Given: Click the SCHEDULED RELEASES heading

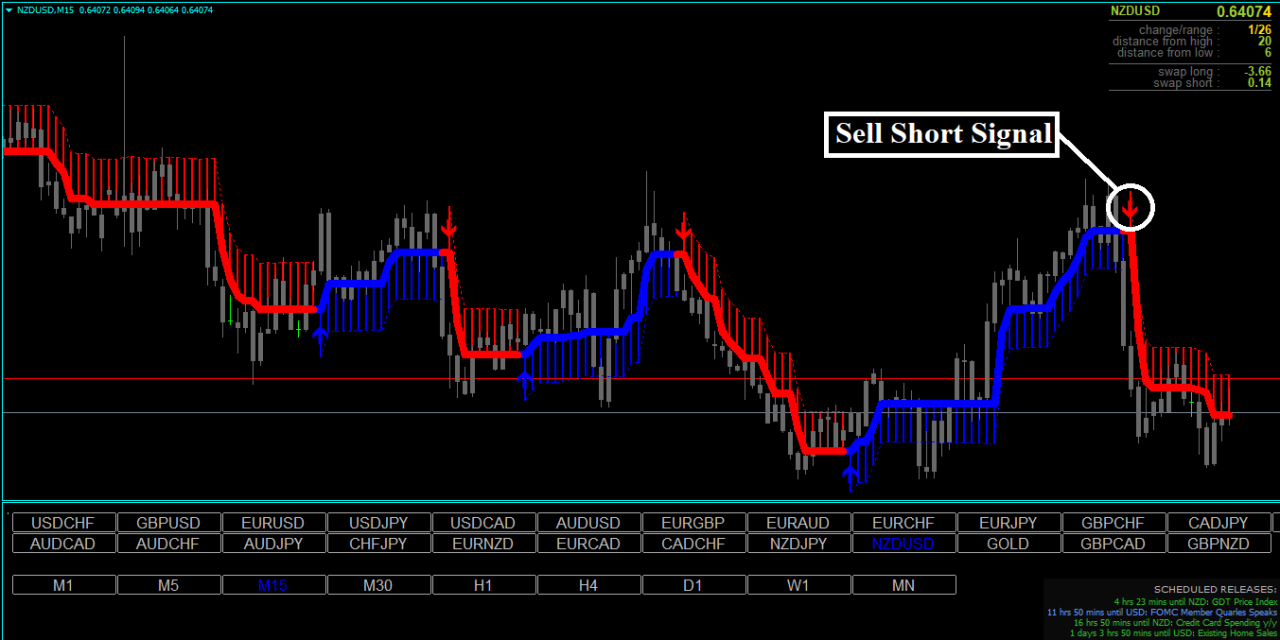Looking at the screenshot, I should click(x=1215, y=590).
